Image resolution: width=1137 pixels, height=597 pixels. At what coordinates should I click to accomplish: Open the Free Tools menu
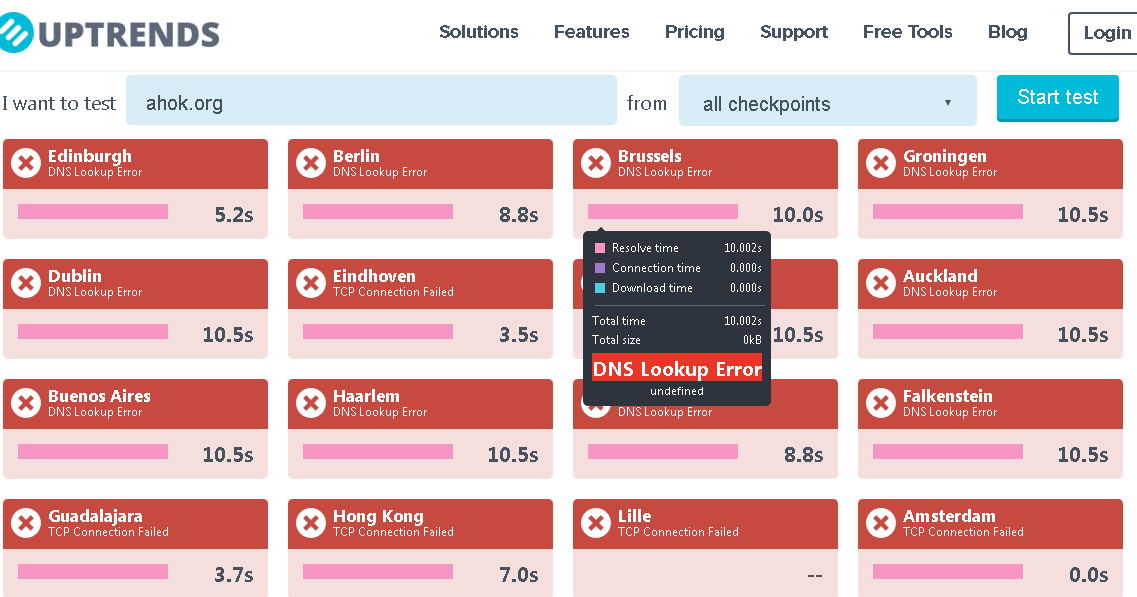(x=907, y=32)
